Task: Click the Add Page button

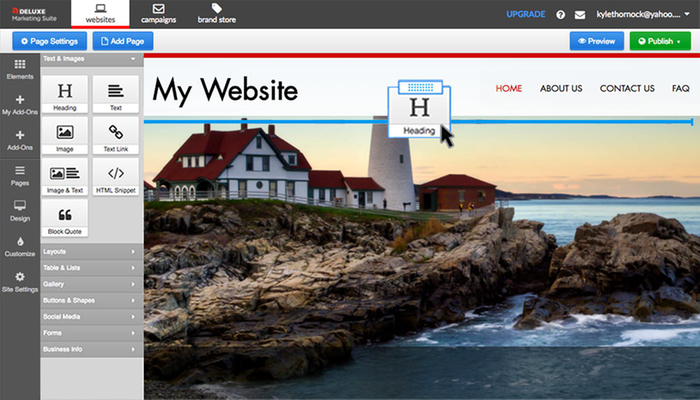Action: click(130, 41)
